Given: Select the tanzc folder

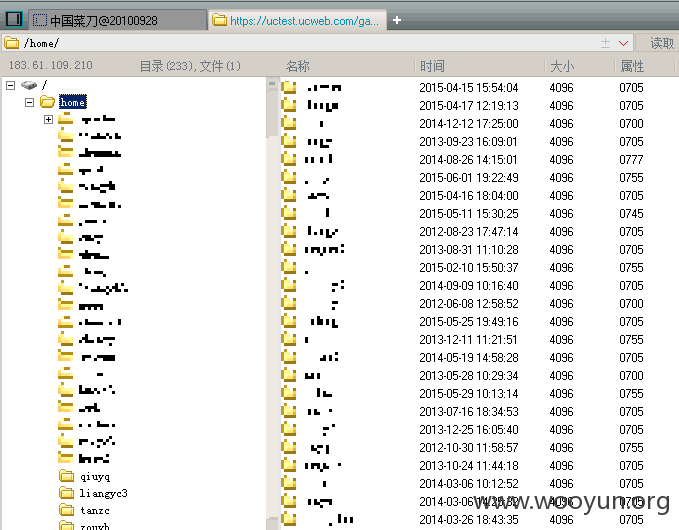Looking at the screenshot, I should (94, 511).
